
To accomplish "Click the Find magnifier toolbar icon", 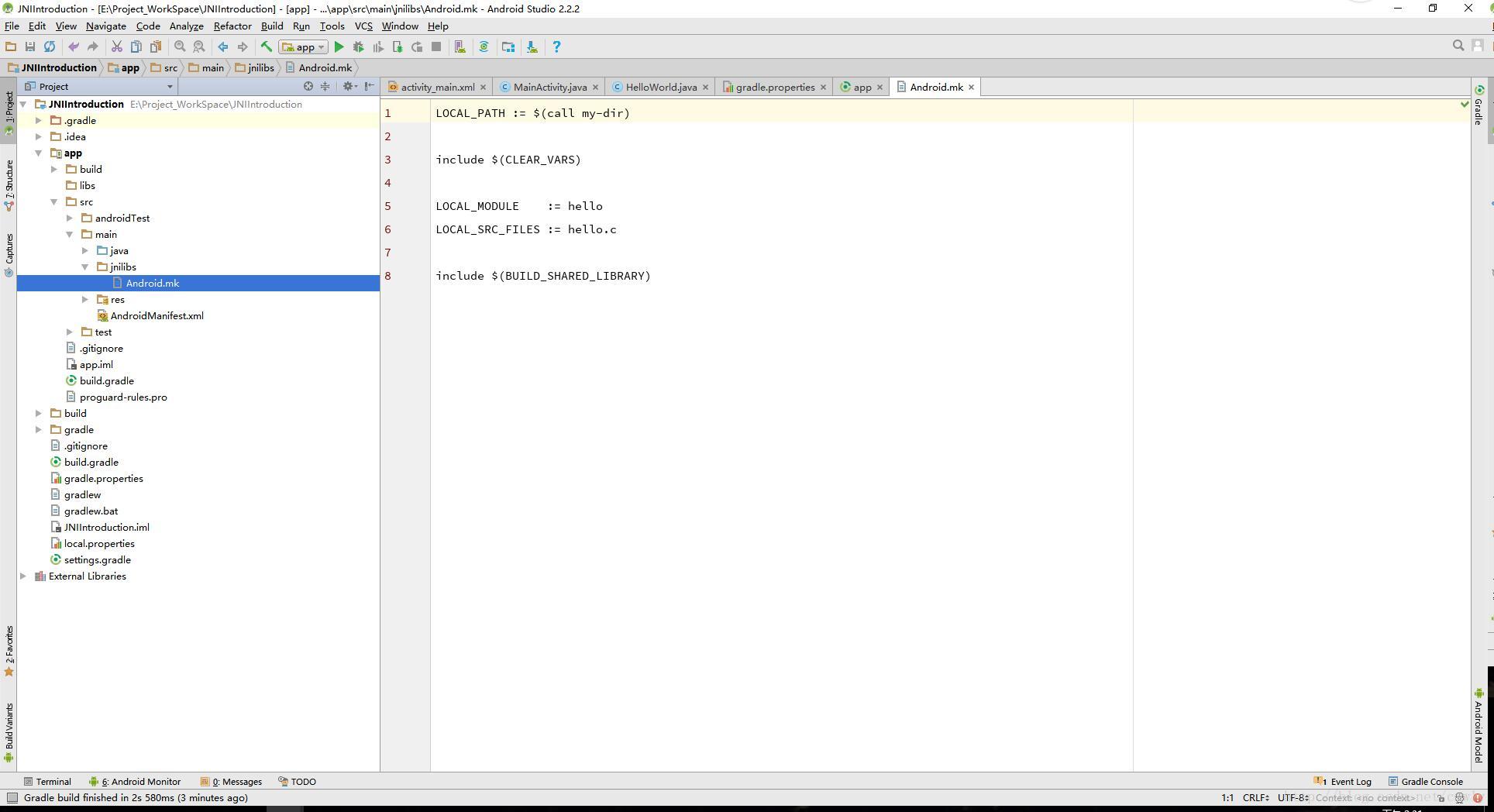I will 180,46.
